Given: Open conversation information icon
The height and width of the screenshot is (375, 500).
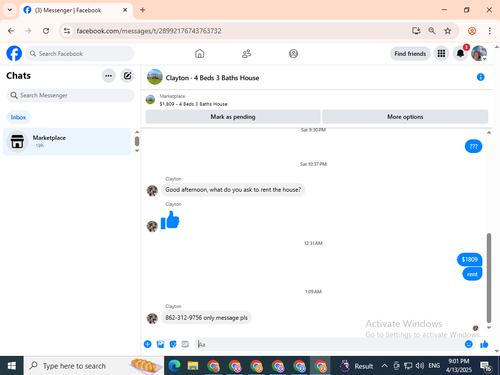Looking at the screenshot, I should [480, 77].
